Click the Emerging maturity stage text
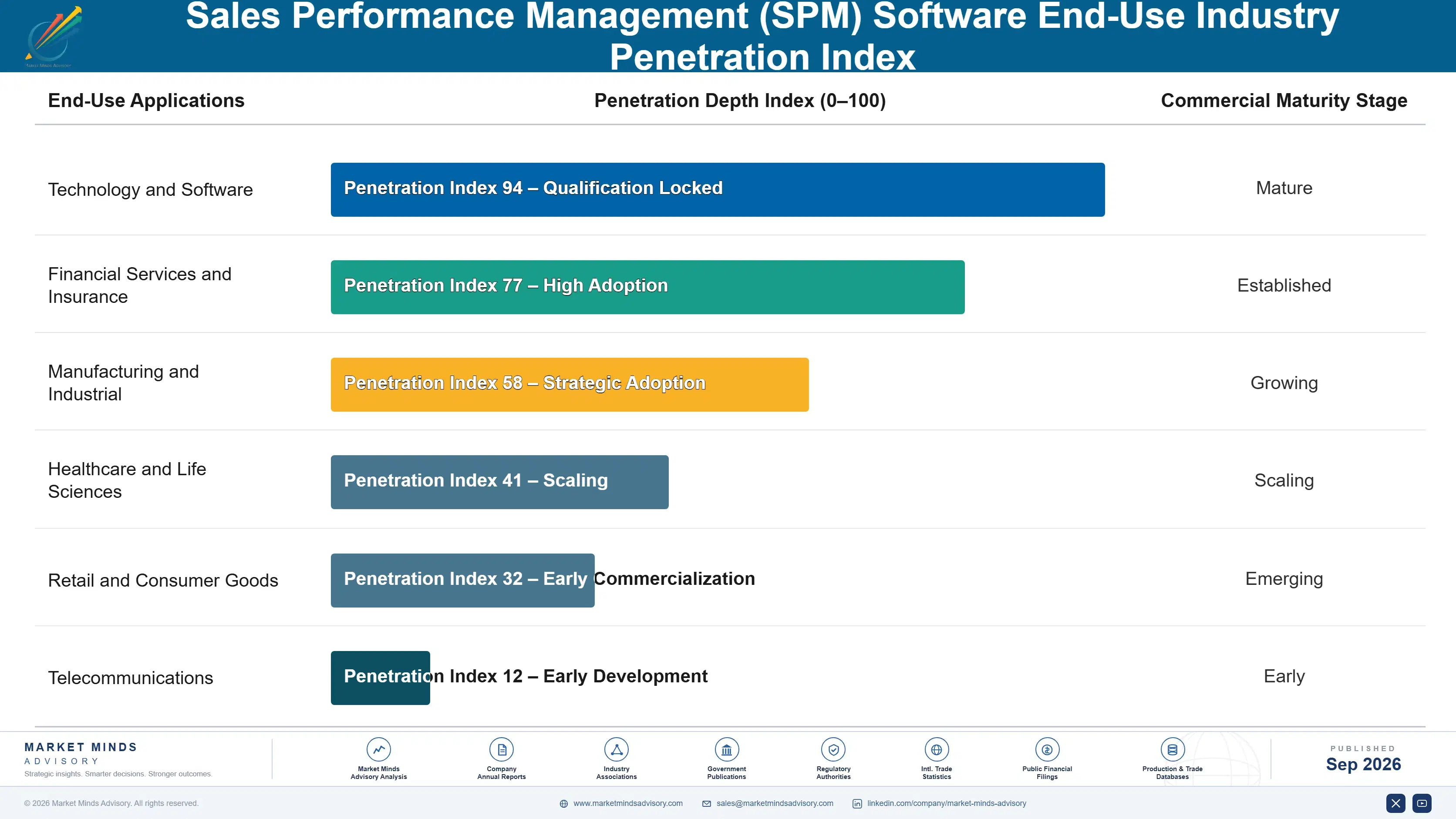Screen dimensions: 1456x819 pos(1284,580)
